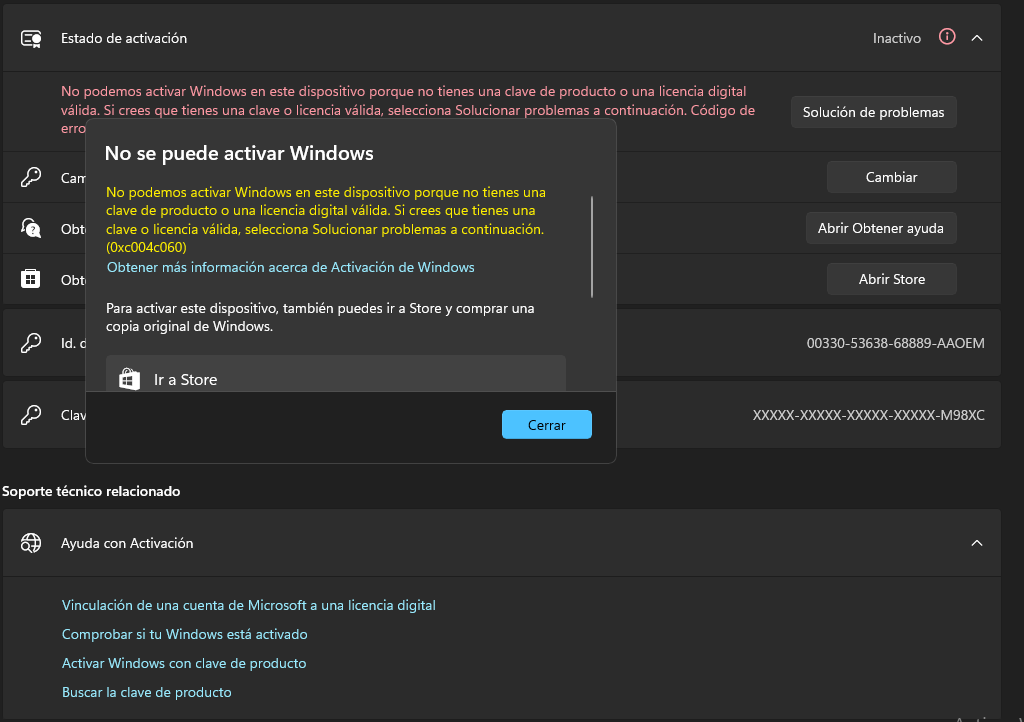Collapse the Estado de activación section
1024x722 pixels.
977,38
